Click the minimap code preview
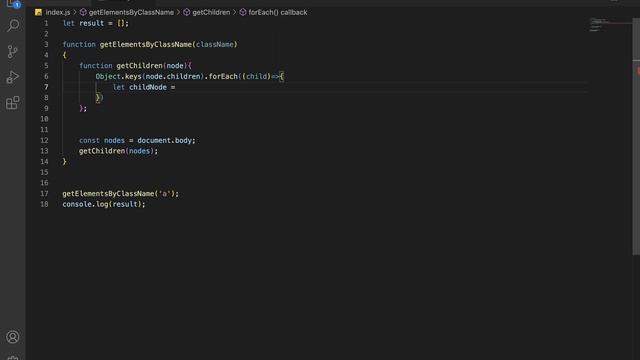This screenshot has width=640, height=360. 598,24
